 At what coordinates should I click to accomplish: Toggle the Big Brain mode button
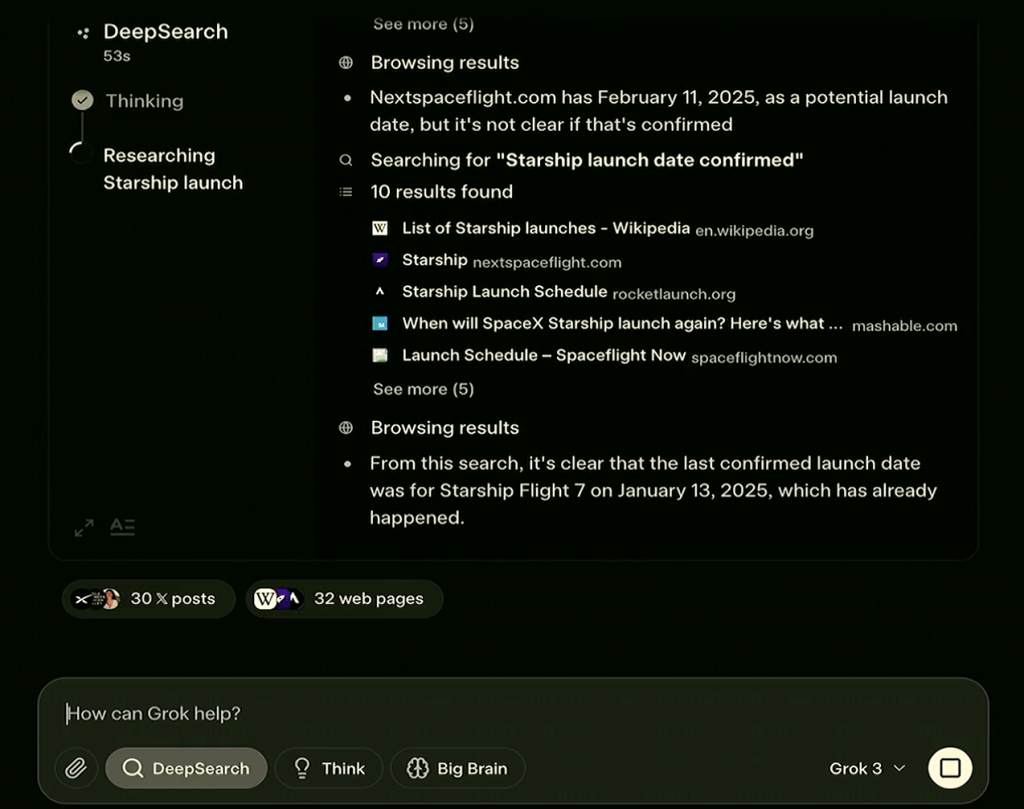click(457, 768)
